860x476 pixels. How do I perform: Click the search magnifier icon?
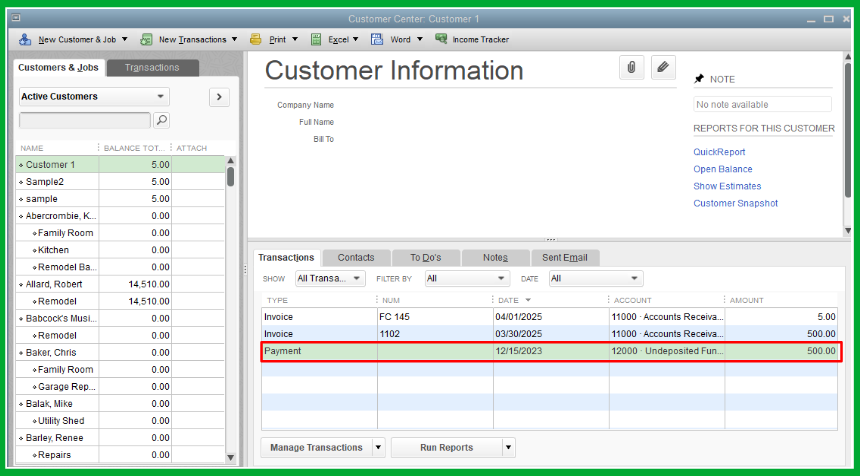tap(161, 120)
